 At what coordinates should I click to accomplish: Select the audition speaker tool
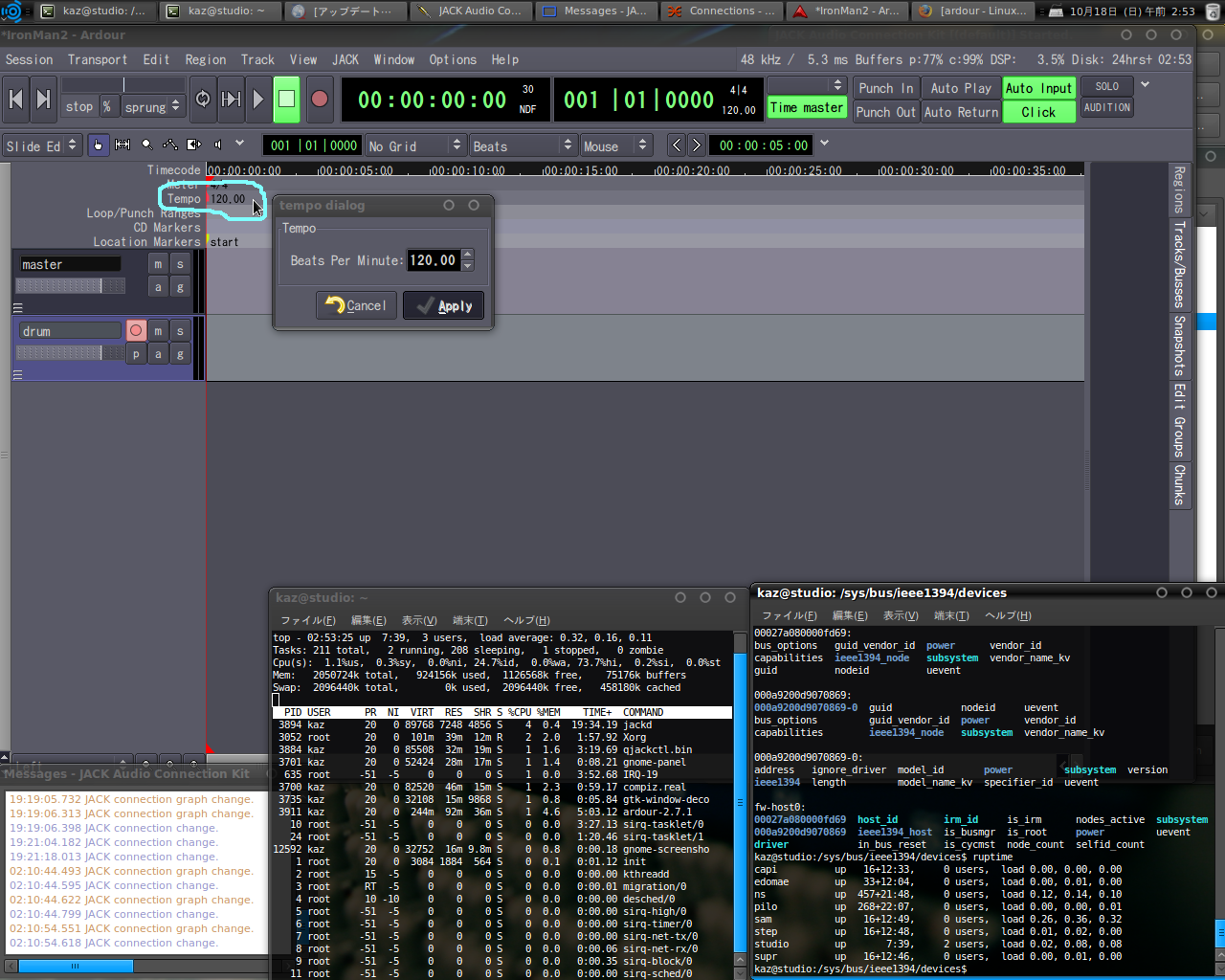(x=218, y=145)
